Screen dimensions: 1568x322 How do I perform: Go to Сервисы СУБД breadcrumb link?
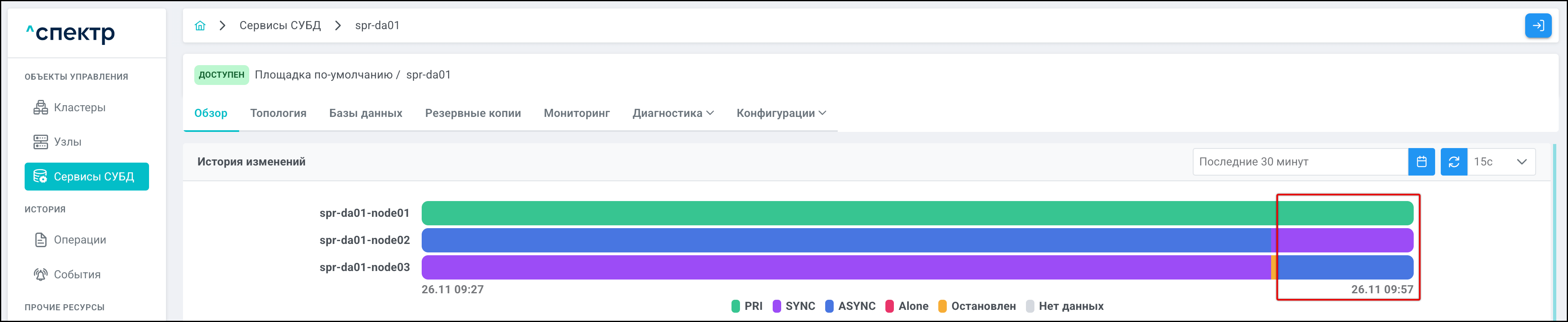click(x=280, y=25)
